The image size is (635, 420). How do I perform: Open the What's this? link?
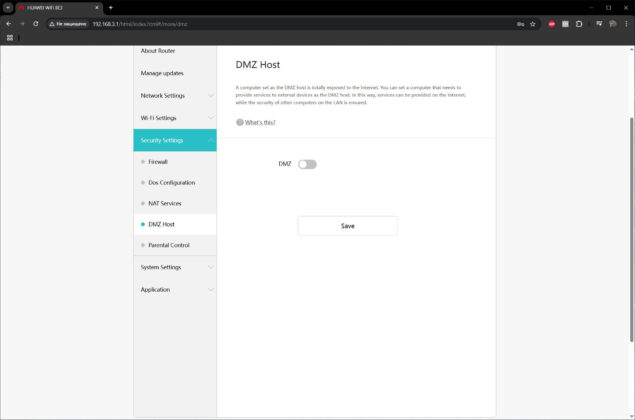(x=260, y=122)
